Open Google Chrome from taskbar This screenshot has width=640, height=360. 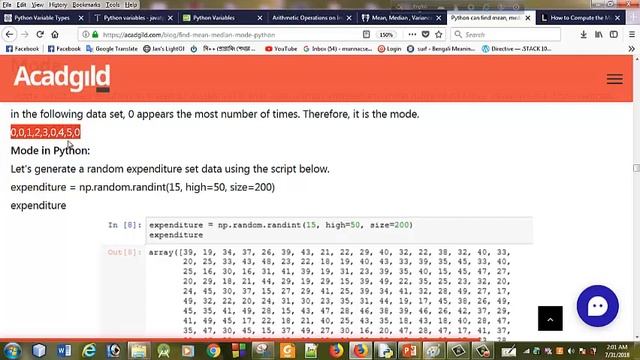(x=213, y=351)
